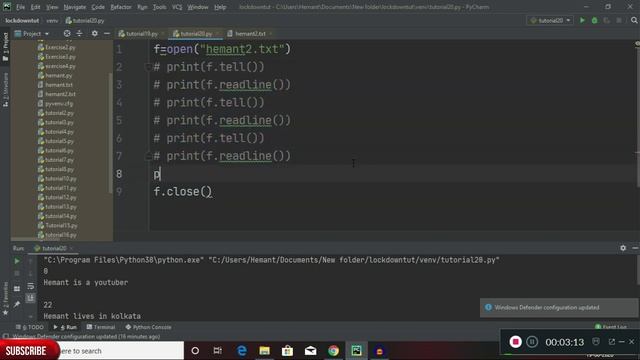The height and width of the screenshot is (360, 640).
Task: Open the Run tool window button
Action: (65, 327)
